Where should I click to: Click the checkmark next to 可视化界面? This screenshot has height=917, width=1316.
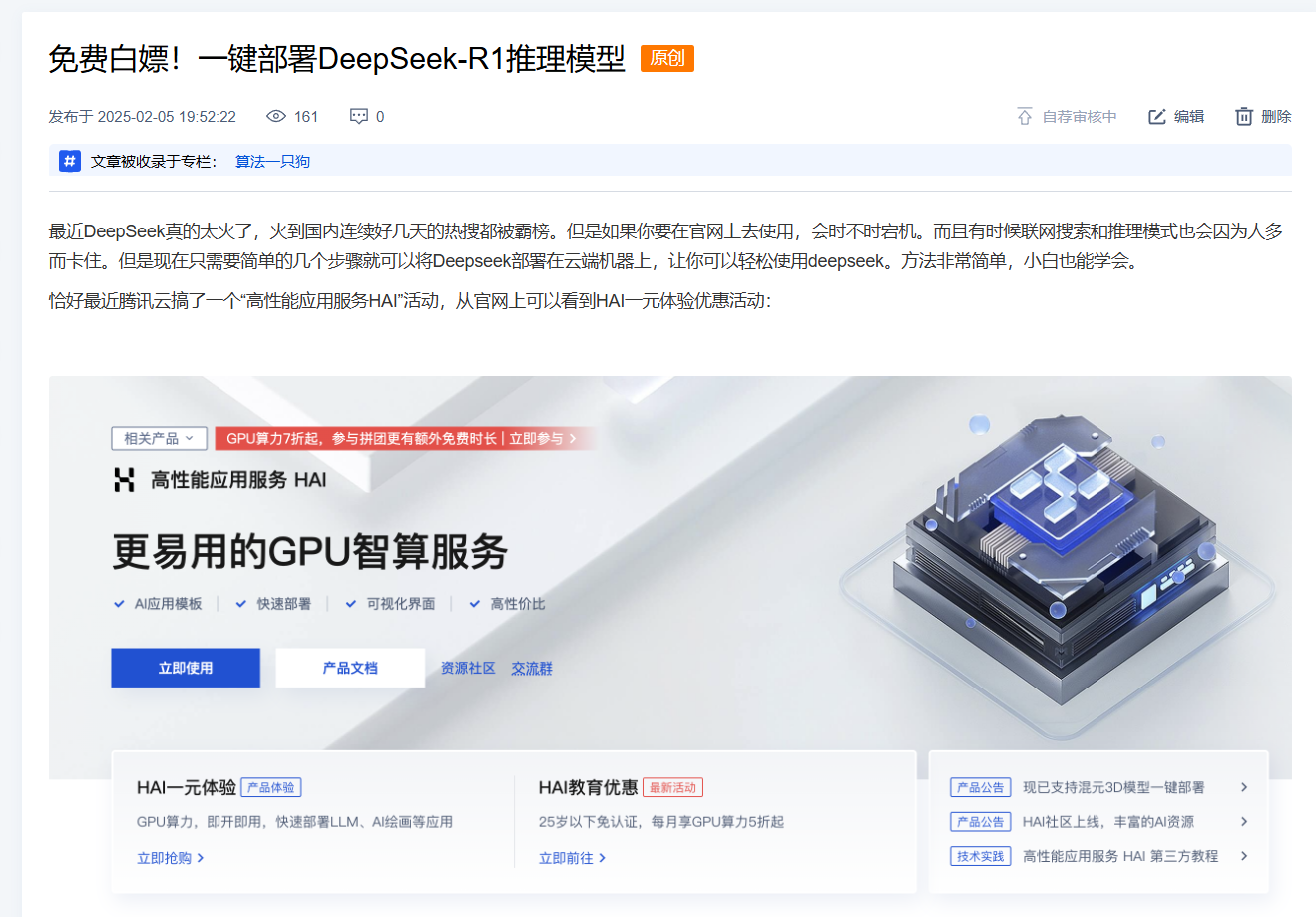pyautogui.click(x=351, y=604)
